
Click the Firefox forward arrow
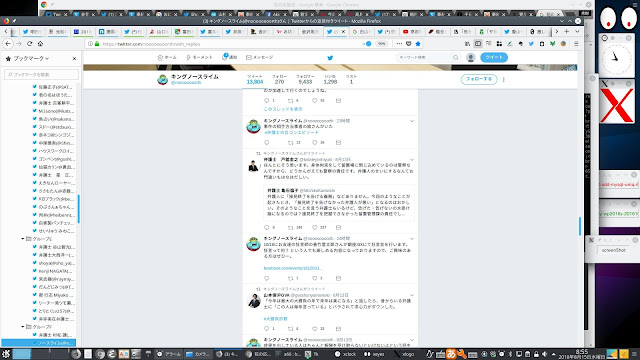pos(19,44)
